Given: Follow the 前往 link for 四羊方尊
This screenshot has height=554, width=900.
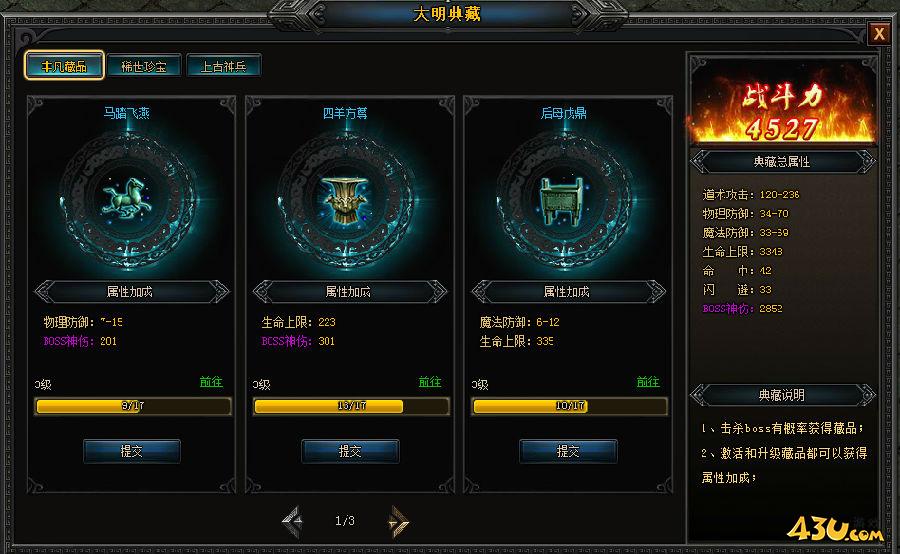Looking at the screenshot, I should [x=429, y=382].
